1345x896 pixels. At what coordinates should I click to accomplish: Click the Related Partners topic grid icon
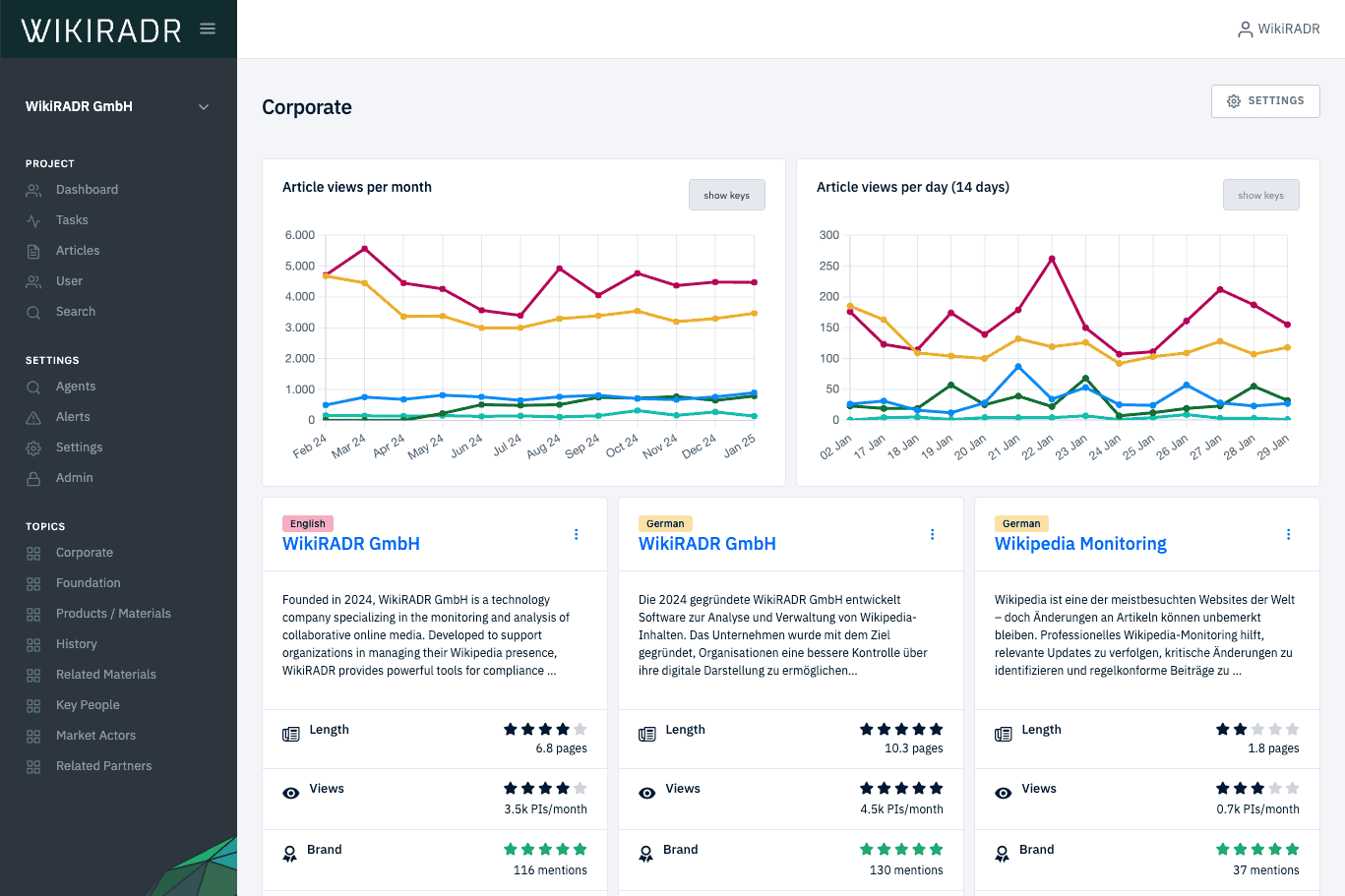pos(33,766)
